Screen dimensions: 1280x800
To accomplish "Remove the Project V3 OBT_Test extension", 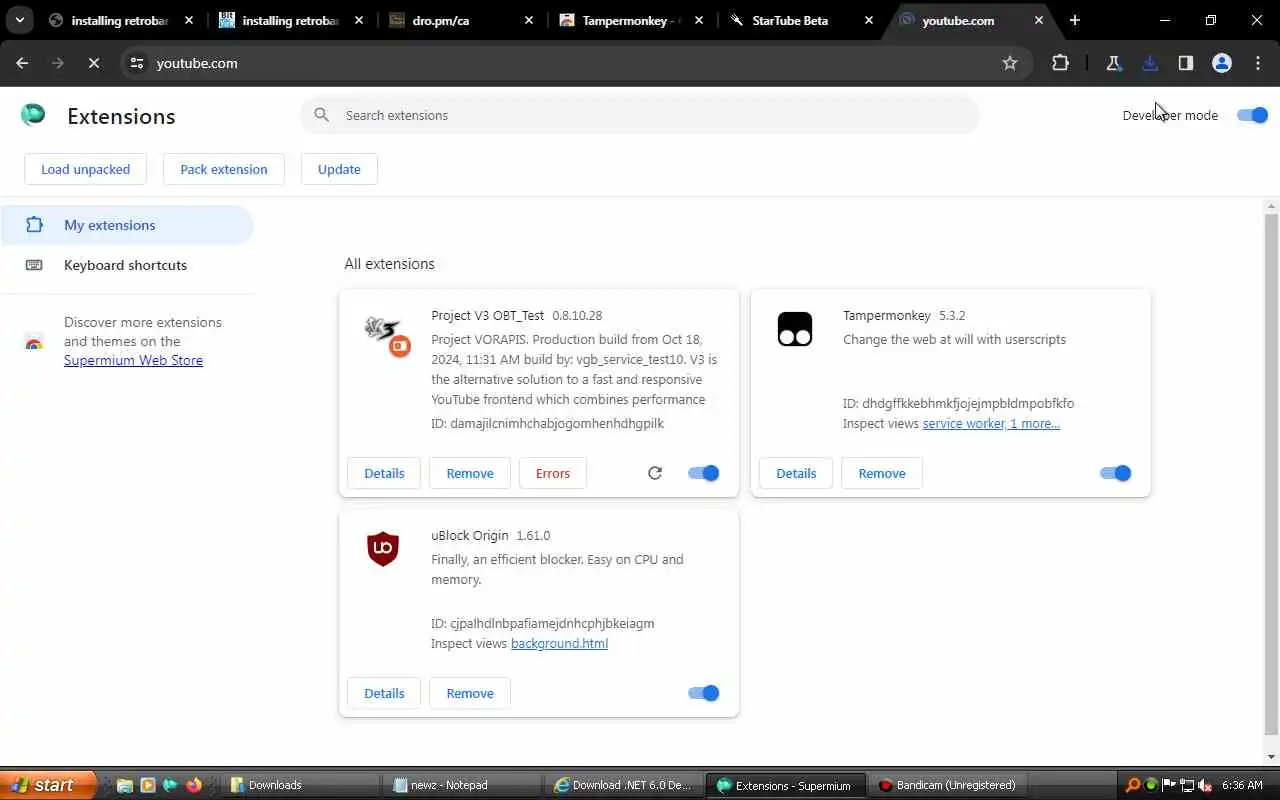I will [x=470, y=473].
